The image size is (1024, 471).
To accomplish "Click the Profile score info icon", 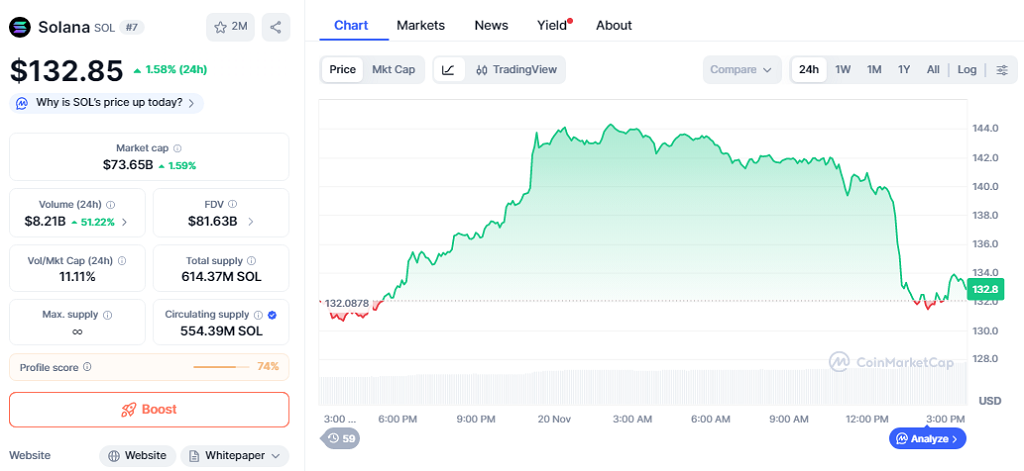I will tap(87, 367).
